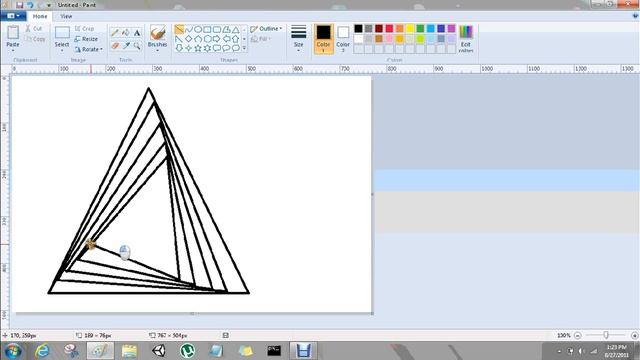Screen dimensions: 640x360
Task: Select the Triangle shape
Action: click(x=236, y=29)
